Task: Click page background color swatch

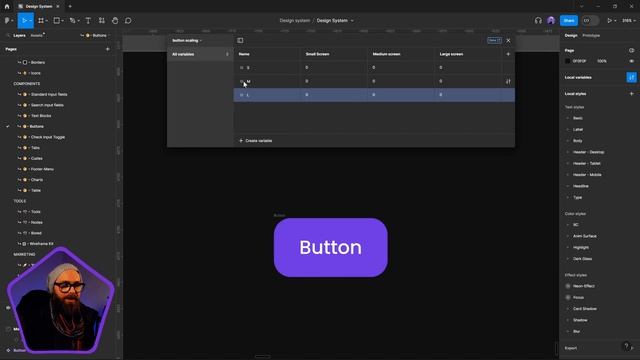Action: coord(567,61)
